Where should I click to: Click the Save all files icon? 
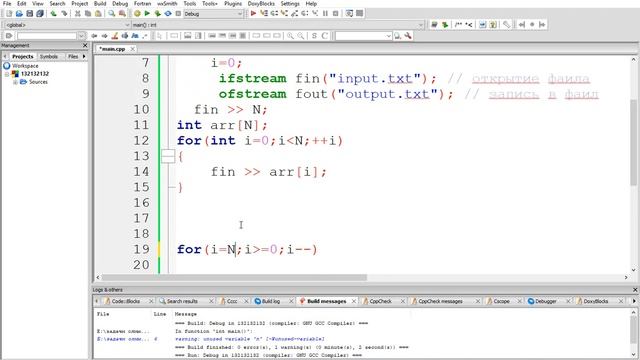40,13
